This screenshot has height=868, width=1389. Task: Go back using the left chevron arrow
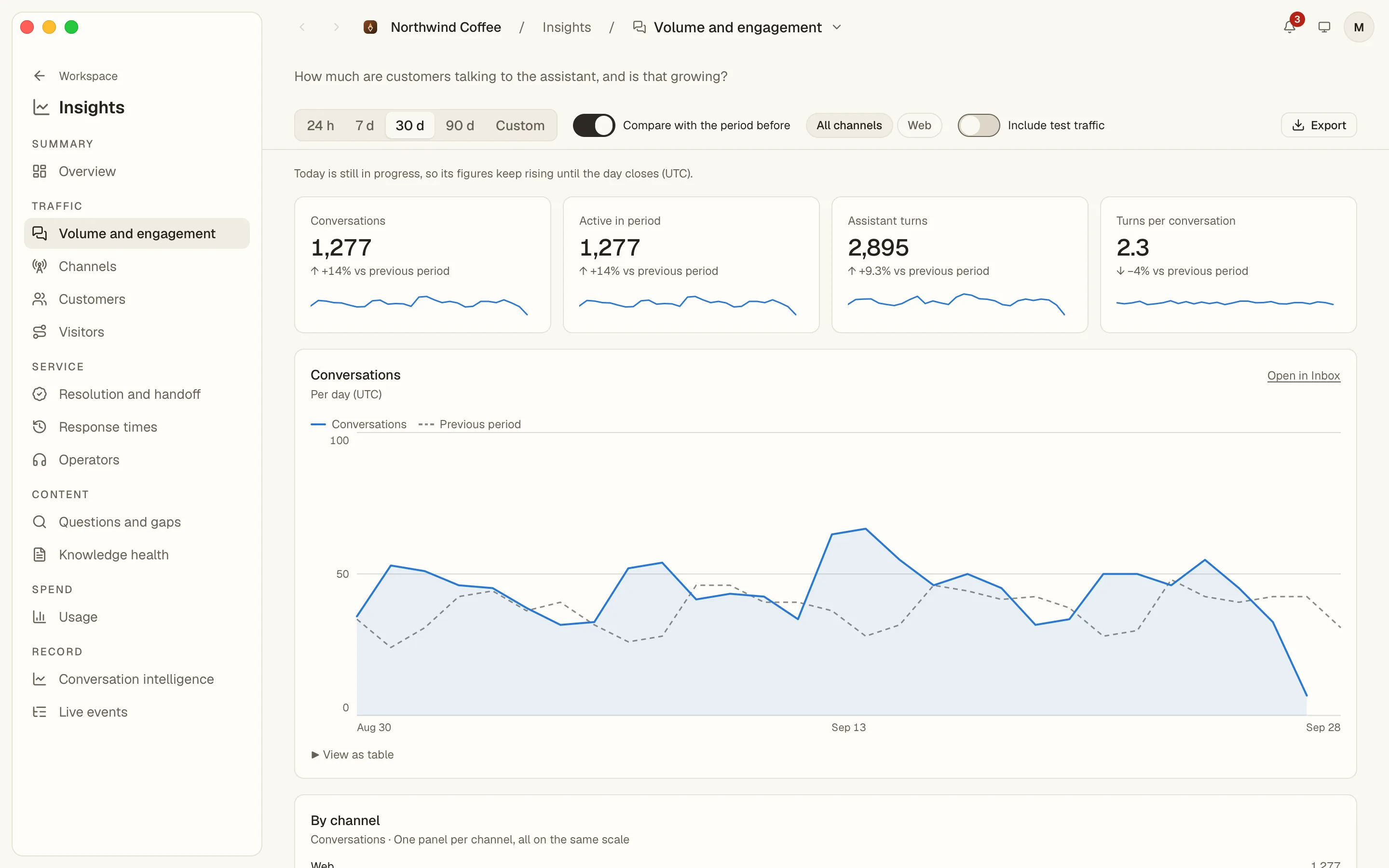click(302, 27)
